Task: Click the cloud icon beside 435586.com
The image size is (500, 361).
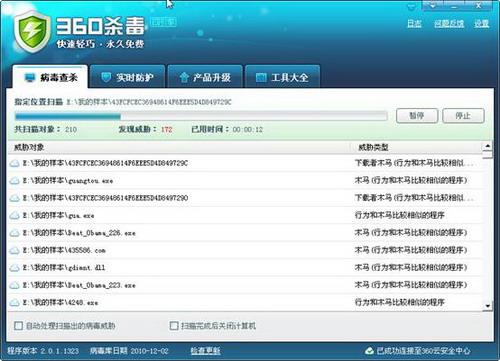Action: click(14, 250)
